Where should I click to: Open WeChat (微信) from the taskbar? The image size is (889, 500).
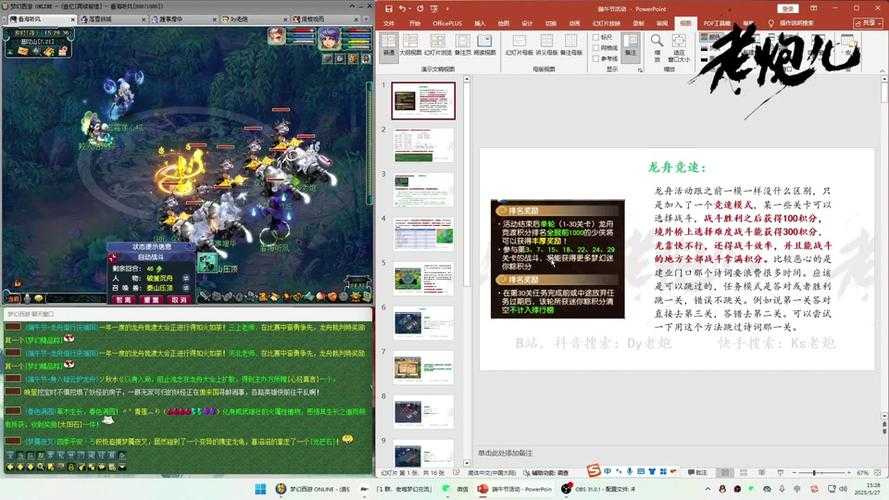pos(456,489)
